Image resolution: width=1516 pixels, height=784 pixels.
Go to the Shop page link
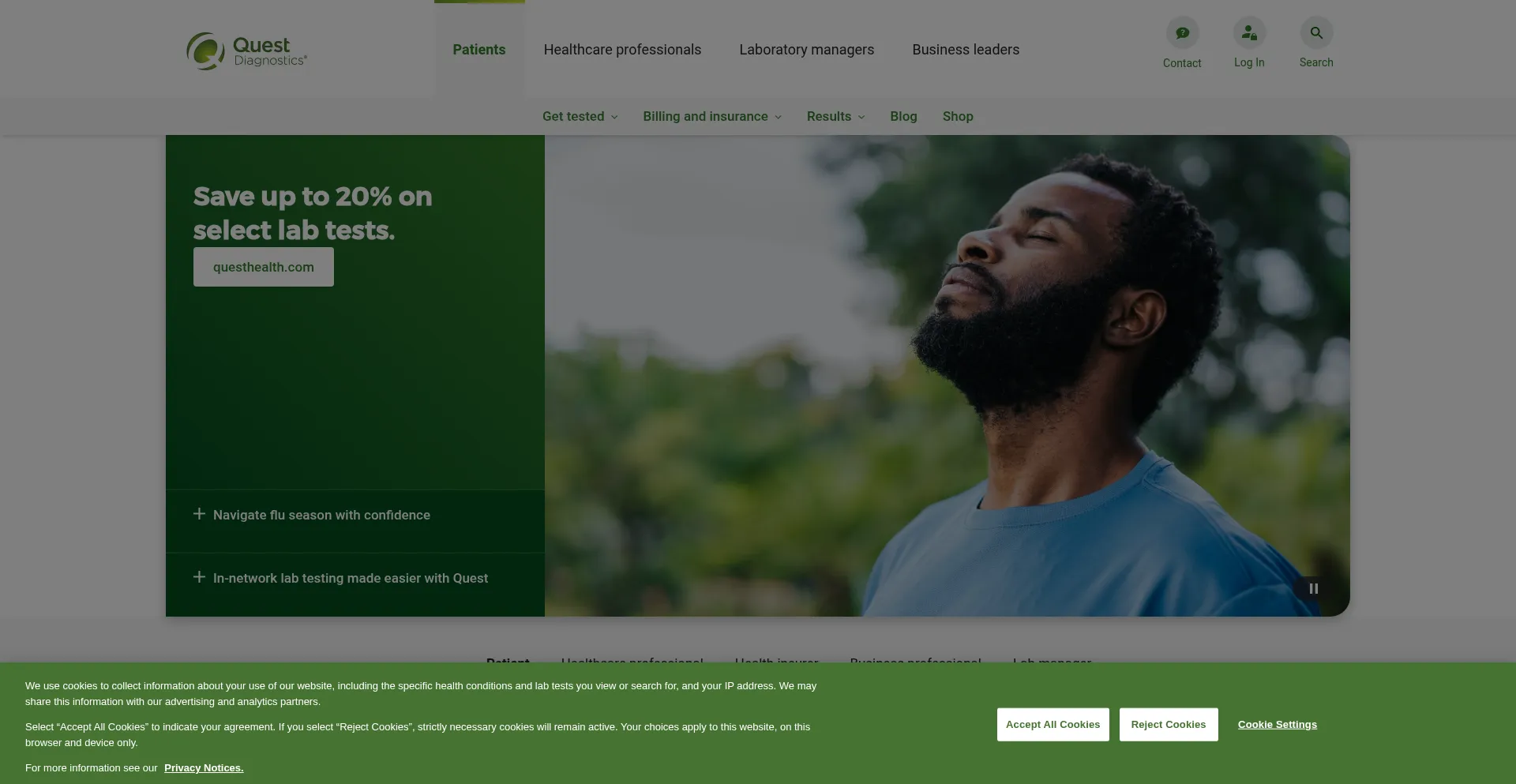958,116
